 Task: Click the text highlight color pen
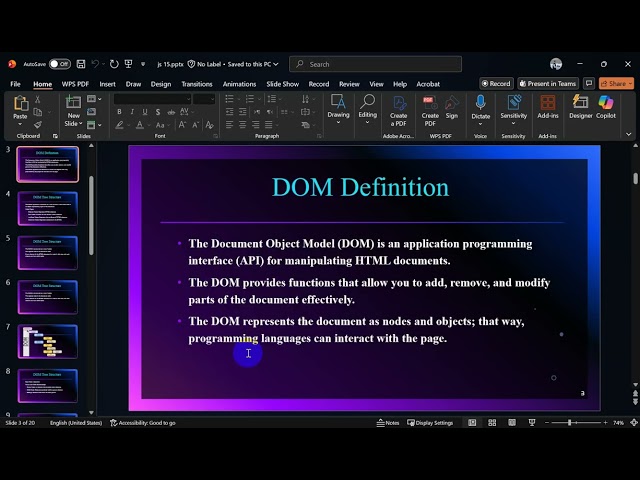click(119, 125)
